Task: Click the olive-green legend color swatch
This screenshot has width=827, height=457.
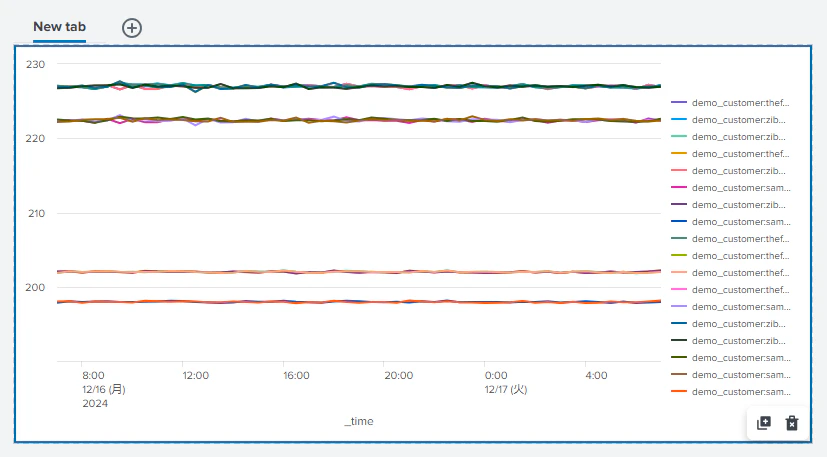Action: [679, 255]
